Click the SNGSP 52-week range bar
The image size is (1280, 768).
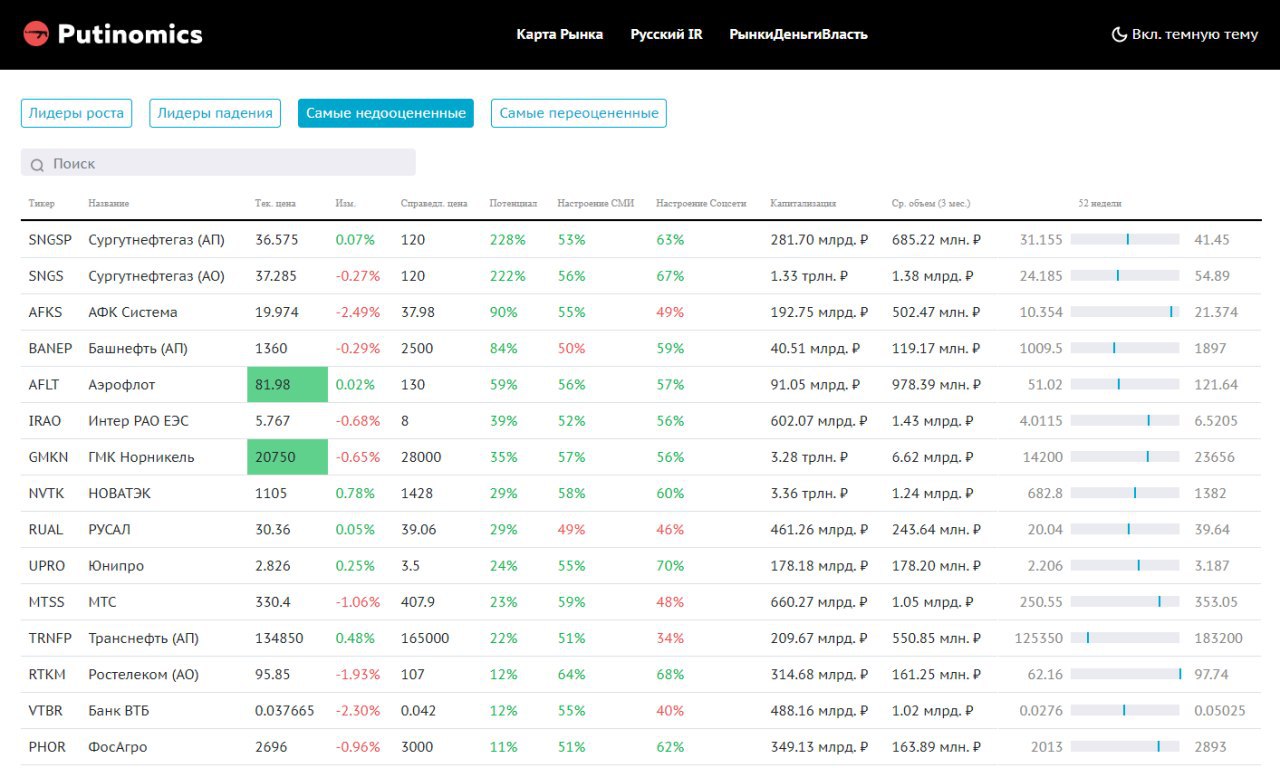tap(1125, 240)
